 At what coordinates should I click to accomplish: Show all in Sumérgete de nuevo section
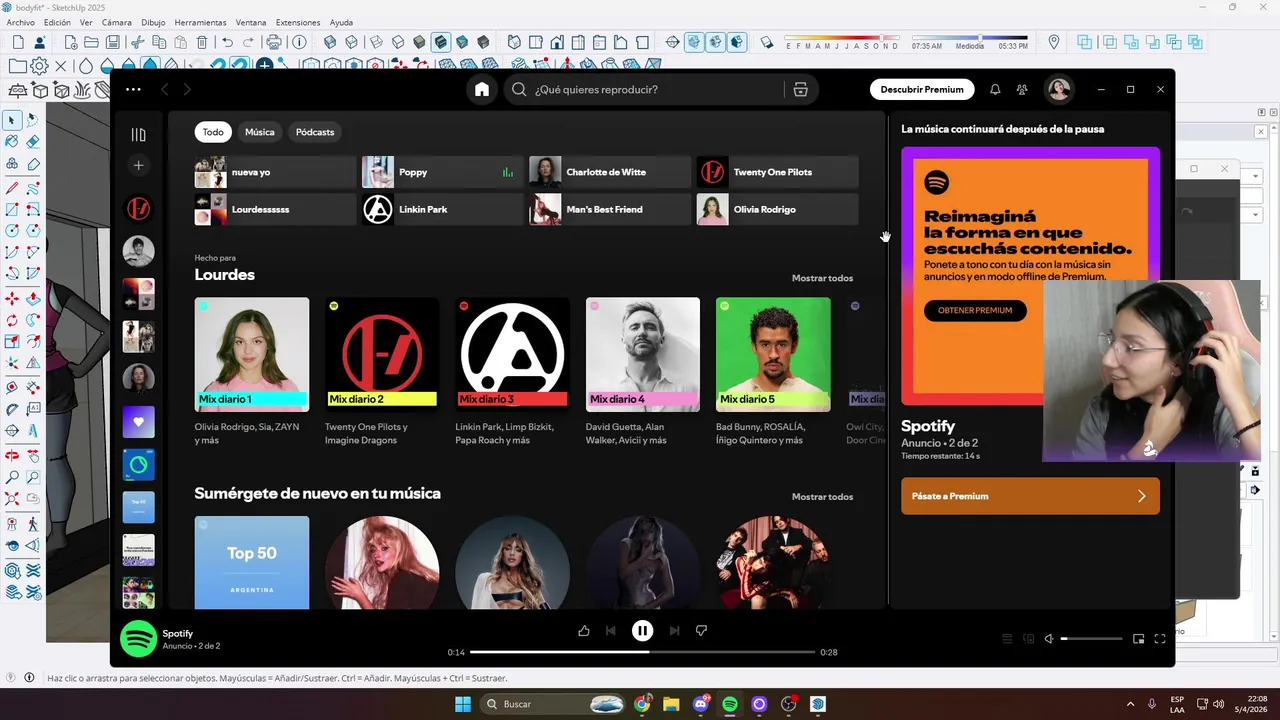pyautogui.click(x=822, y=497)
